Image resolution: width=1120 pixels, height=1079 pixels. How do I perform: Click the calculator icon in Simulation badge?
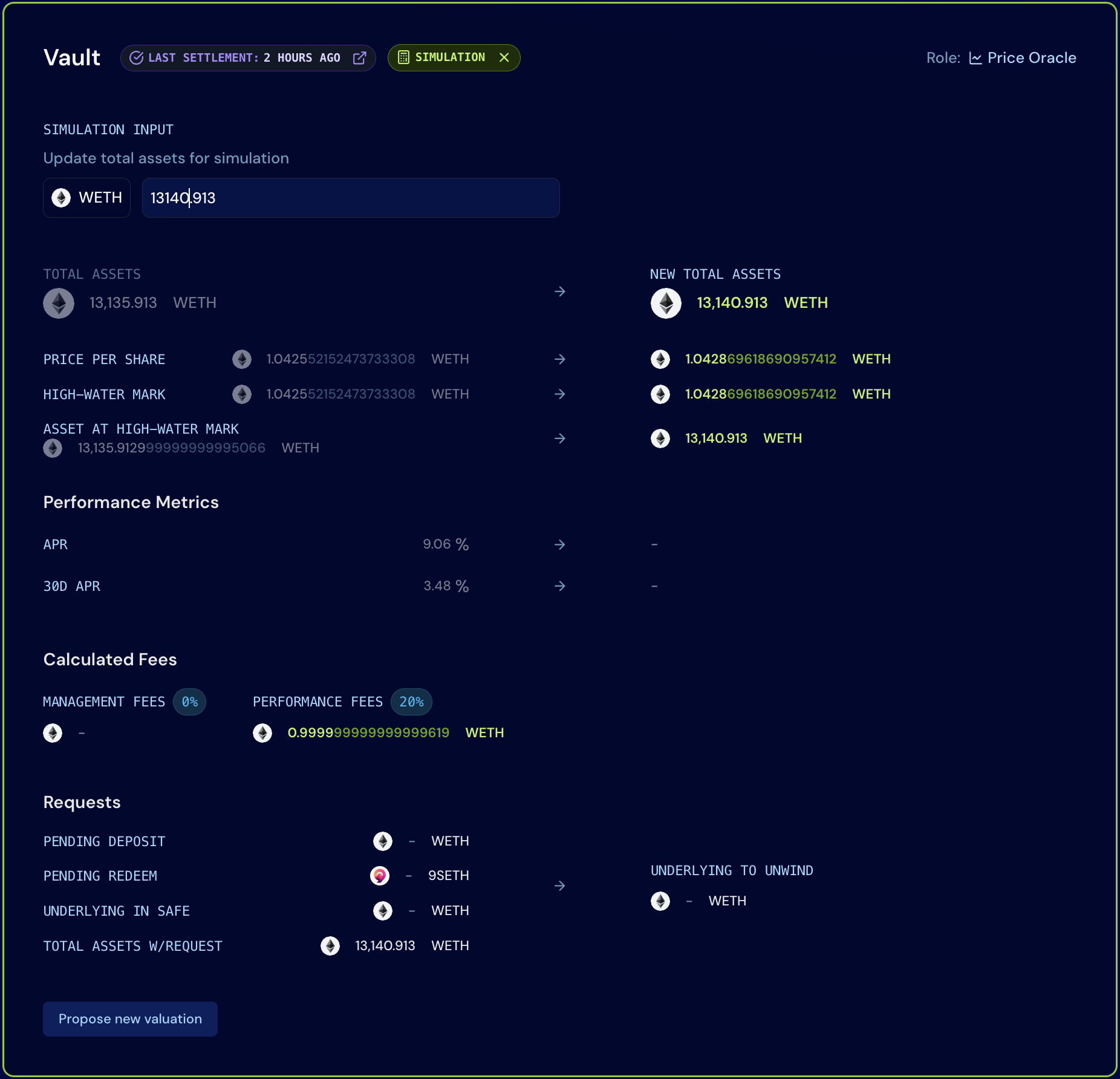point(403,57)
